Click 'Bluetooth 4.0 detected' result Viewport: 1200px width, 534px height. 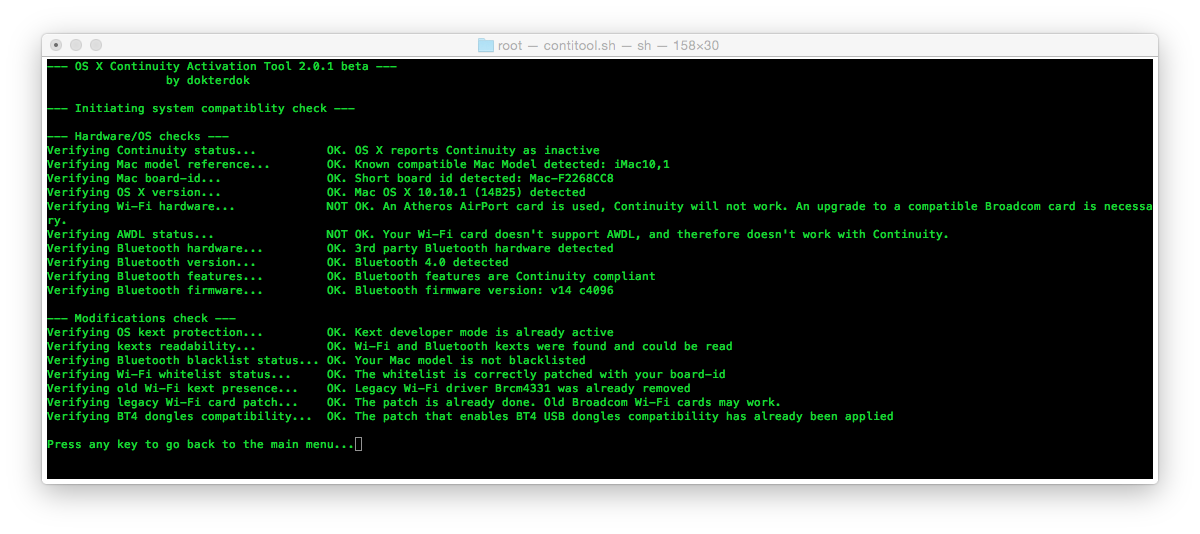(x=432, y=262)
